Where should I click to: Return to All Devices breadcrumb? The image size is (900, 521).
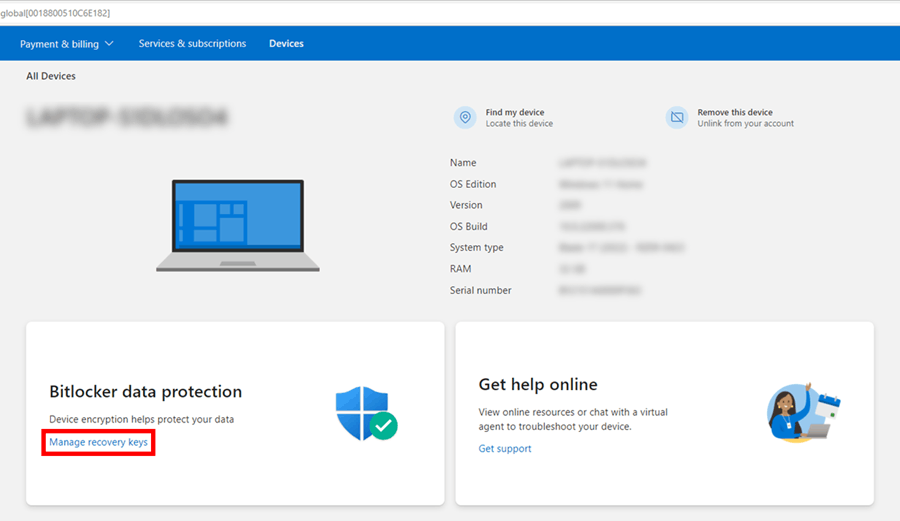coord(51,76)
